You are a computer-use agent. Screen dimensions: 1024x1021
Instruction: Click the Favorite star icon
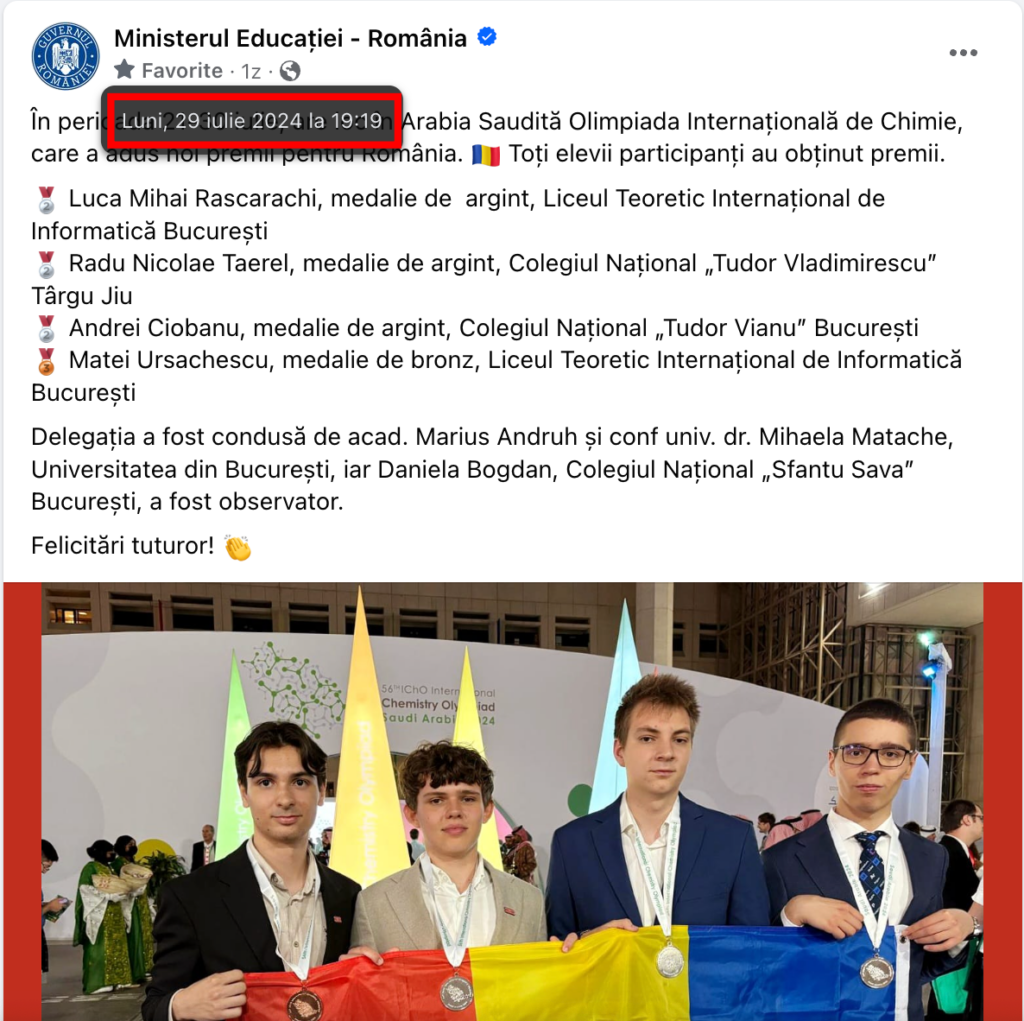pos(124,69)
